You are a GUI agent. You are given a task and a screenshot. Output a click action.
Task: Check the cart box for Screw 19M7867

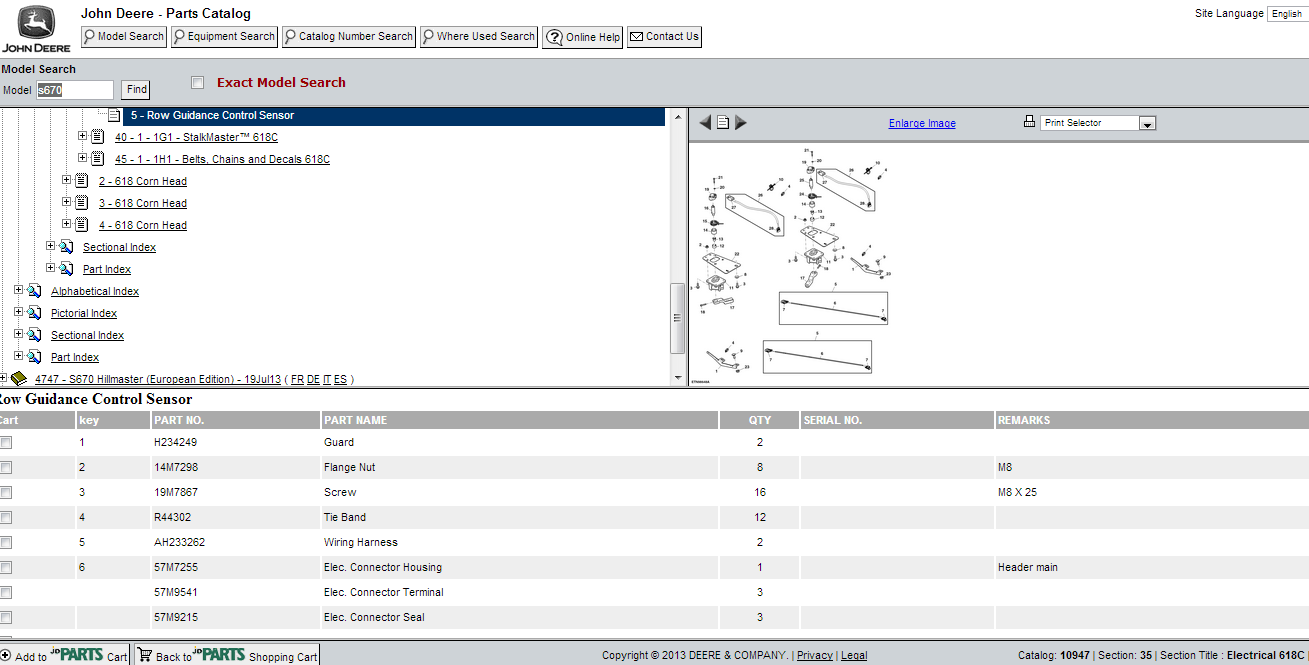[x=6, y=492]
